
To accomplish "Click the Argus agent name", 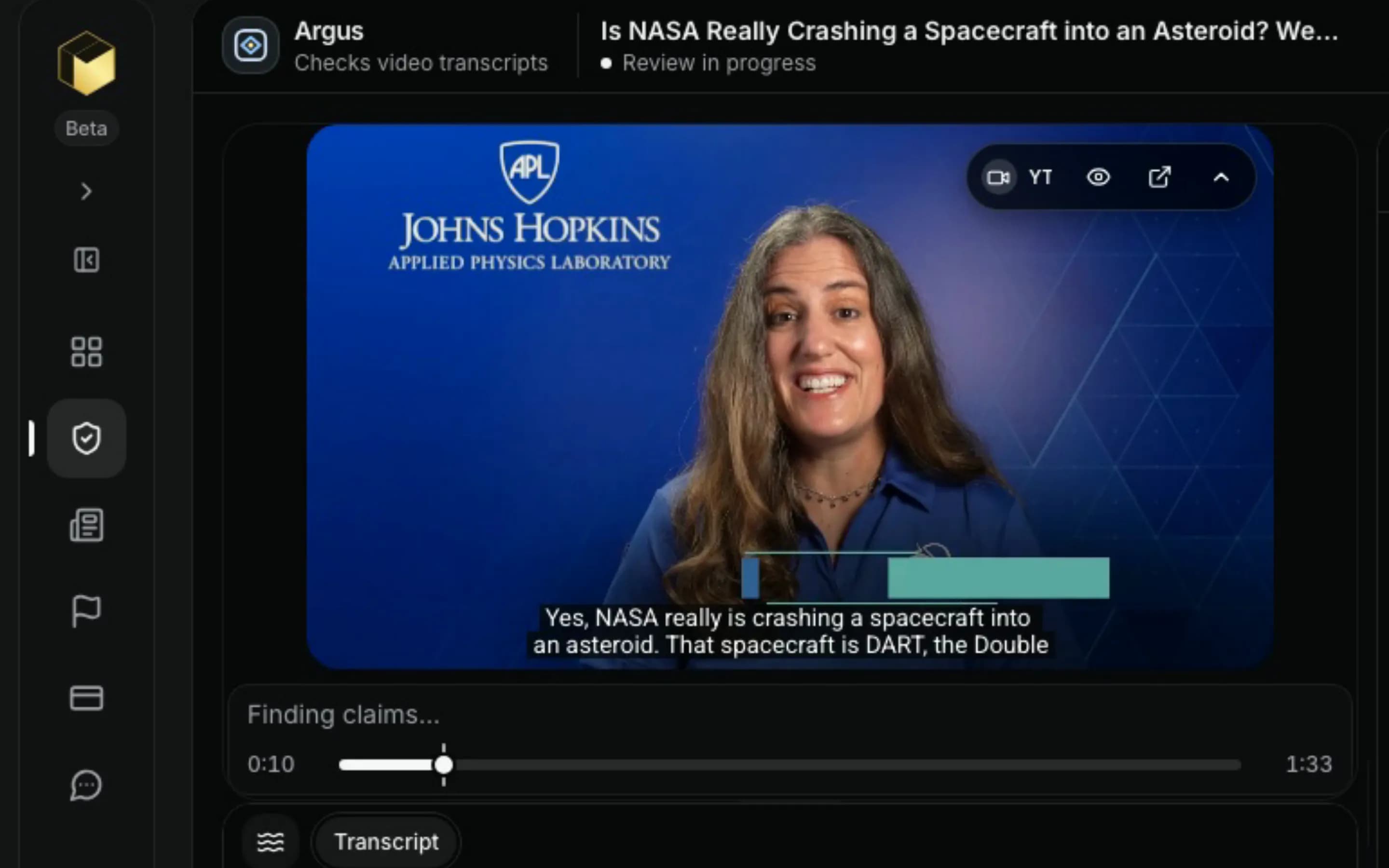I will 329,31.
